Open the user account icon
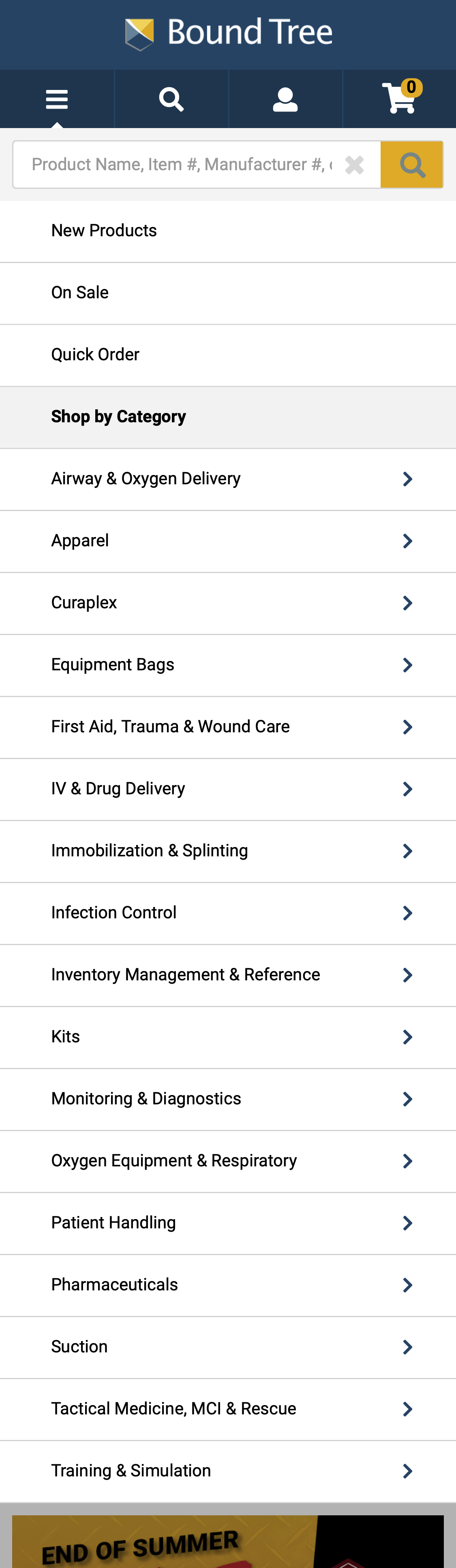 pyautogui.click(x=285, y=98)
